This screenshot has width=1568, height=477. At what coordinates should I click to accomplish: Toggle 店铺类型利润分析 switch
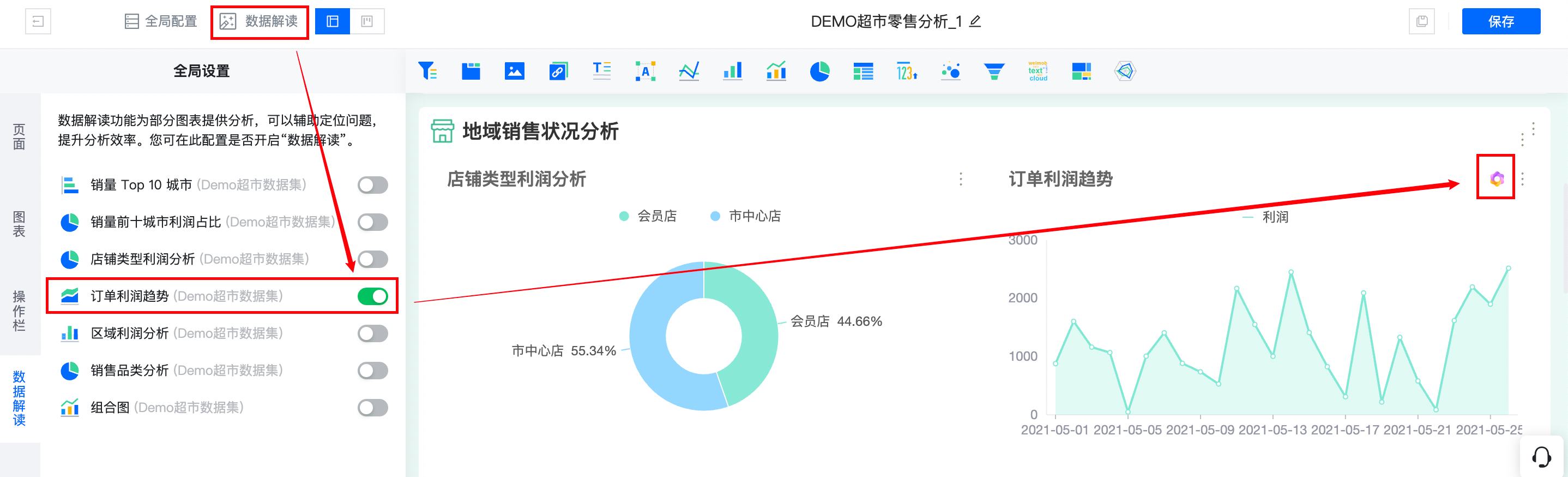(372, 260)
